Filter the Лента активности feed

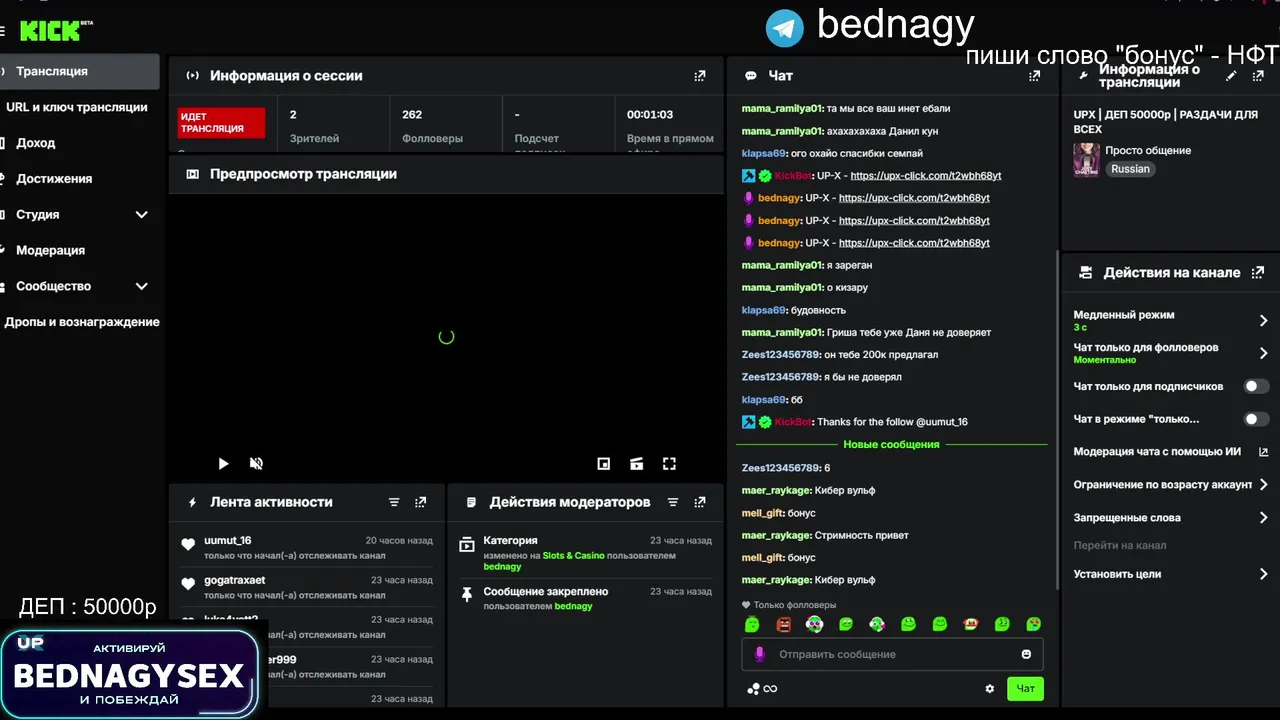coord(394,502)
